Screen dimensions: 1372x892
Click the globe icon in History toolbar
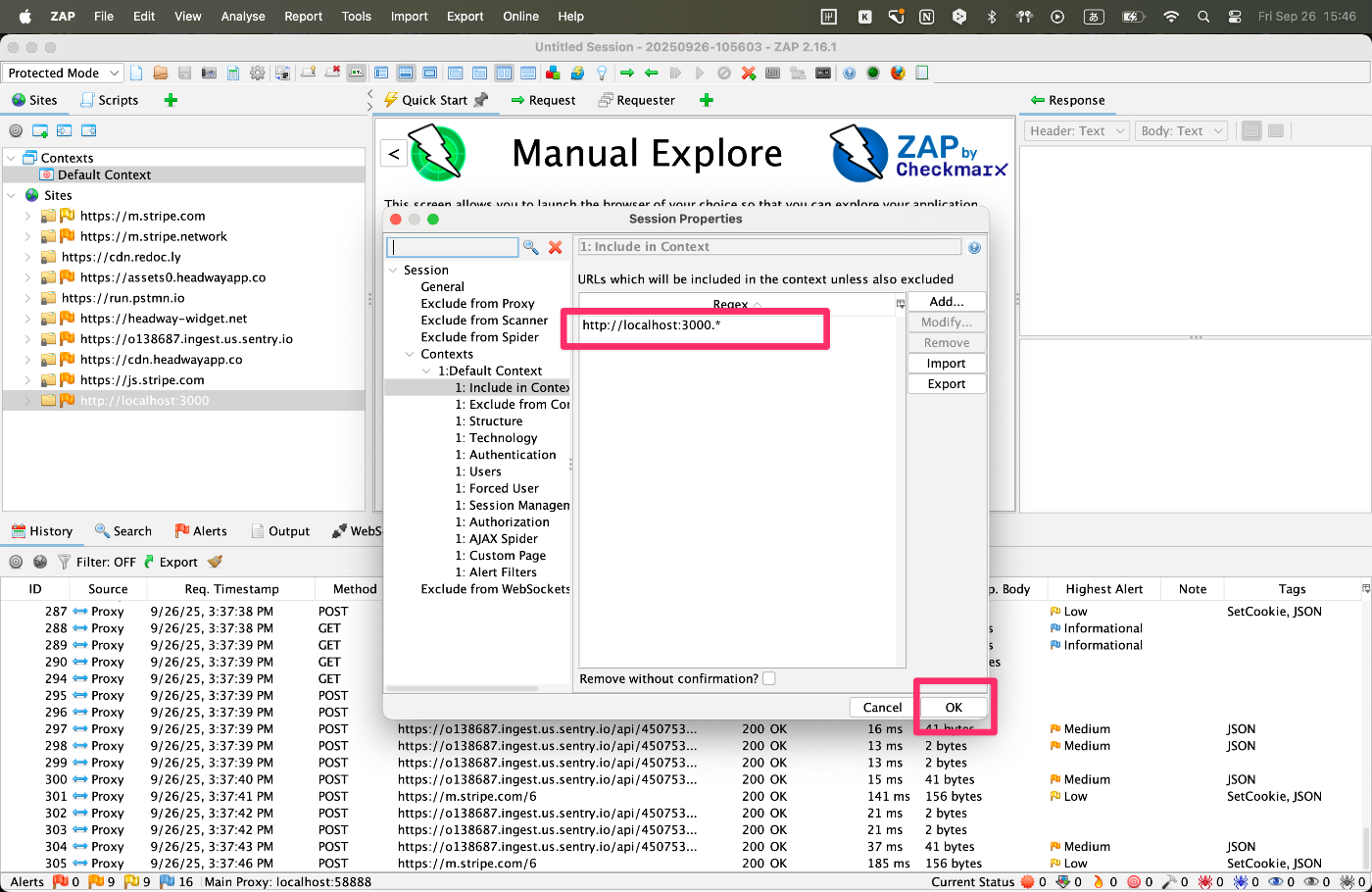tap(40, 562)
